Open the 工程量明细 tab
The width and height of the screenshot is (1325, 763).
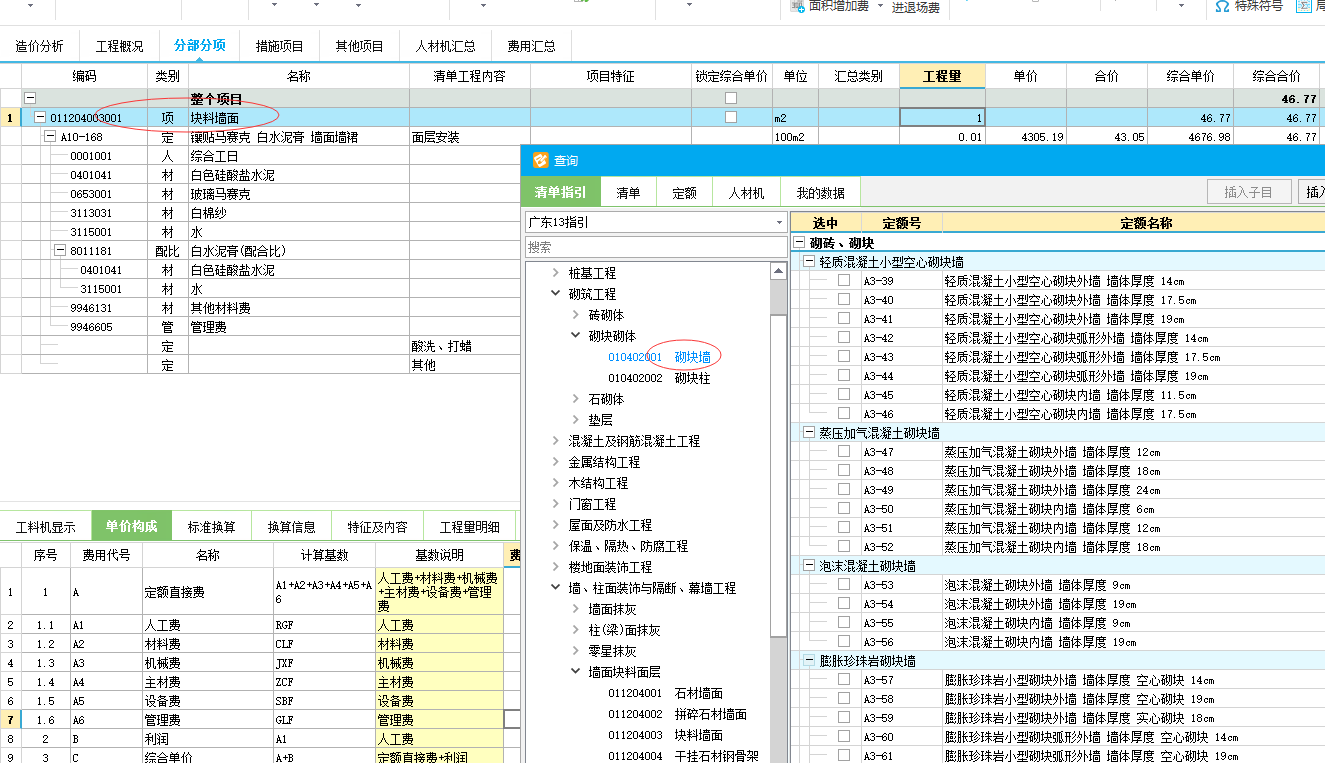pos(470,527)
